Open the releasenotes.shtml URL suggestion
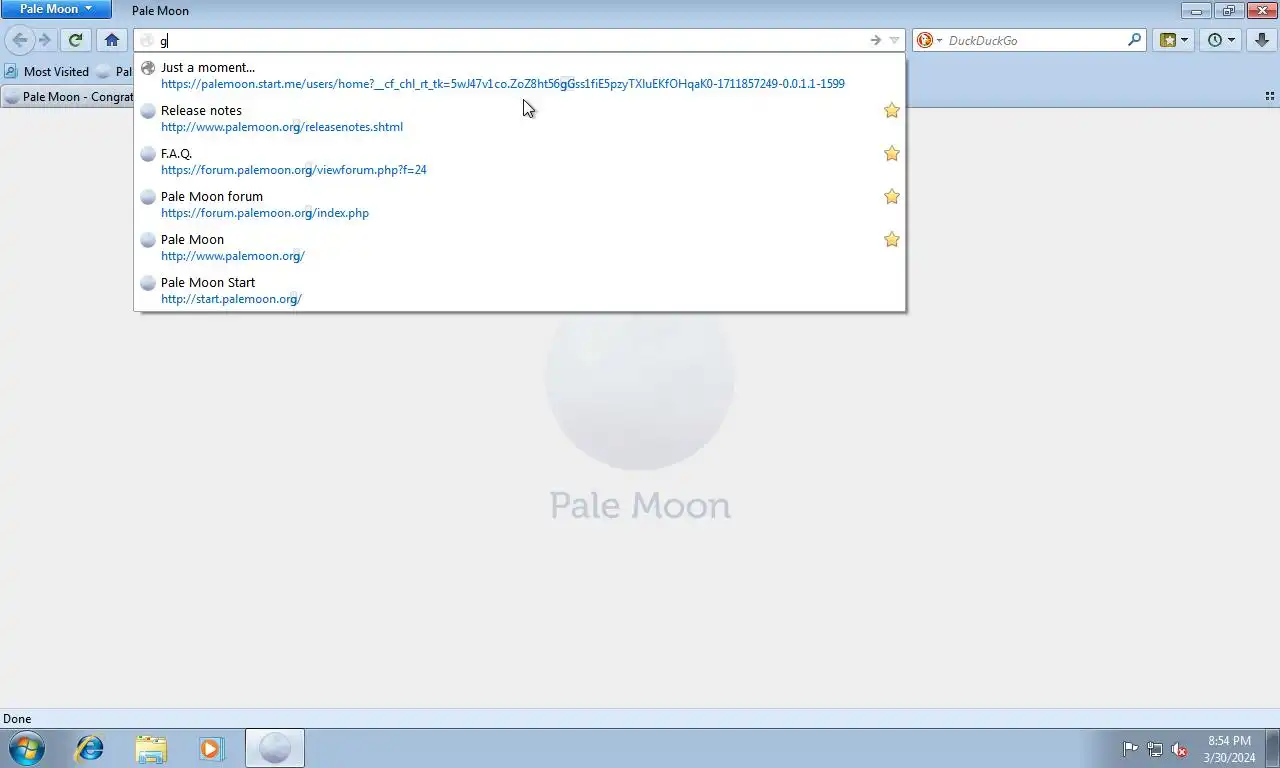This screenshot has width=1280, height=768. point(282,127)
